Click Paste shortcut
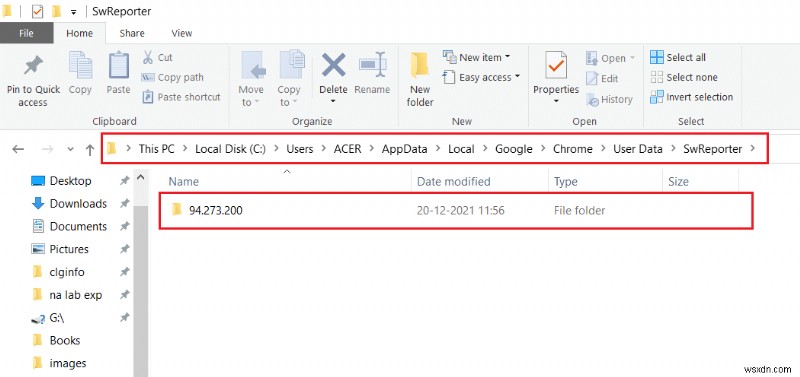 coord(181,97)
